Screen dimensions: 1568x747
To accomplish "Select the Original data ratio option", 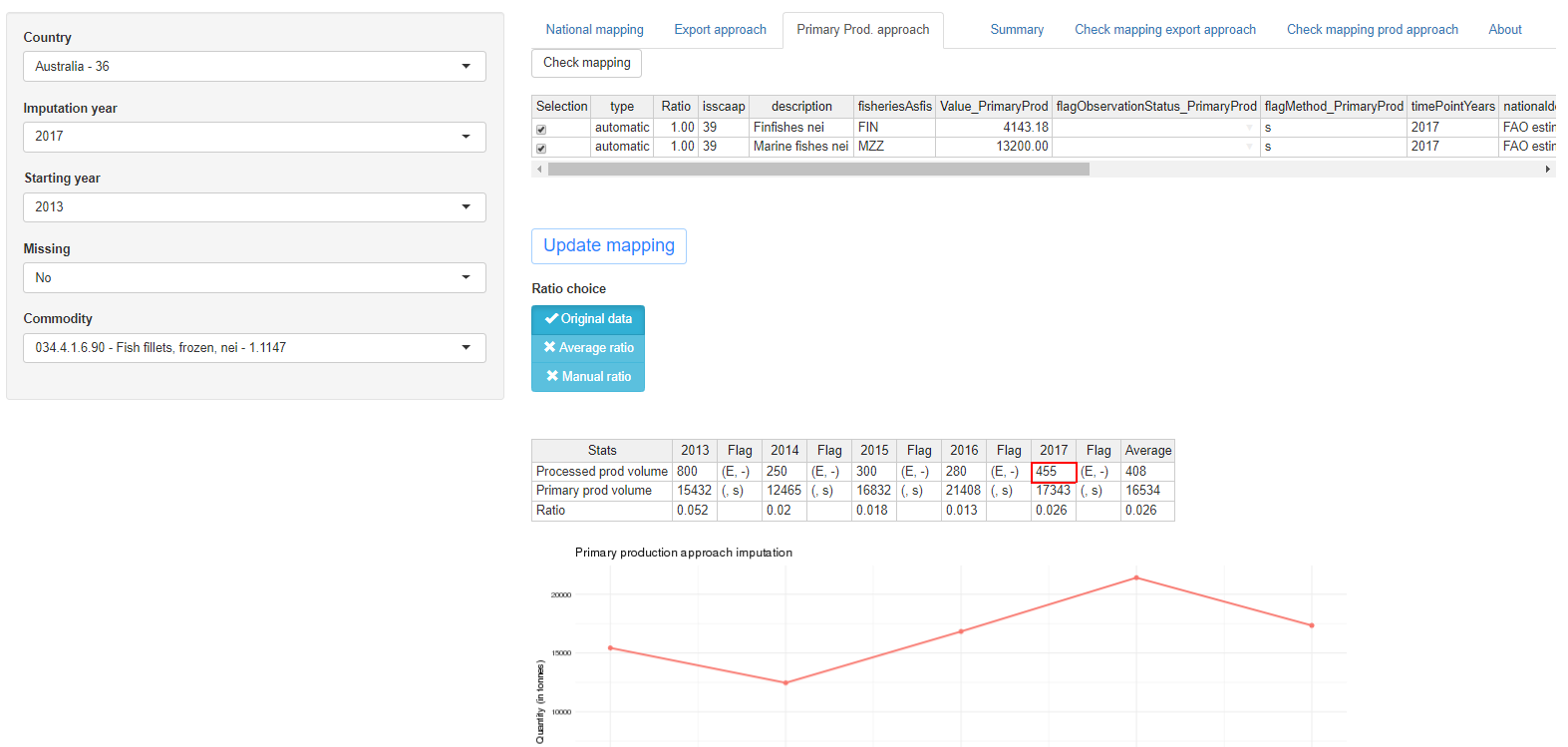I will pos(588,319).
